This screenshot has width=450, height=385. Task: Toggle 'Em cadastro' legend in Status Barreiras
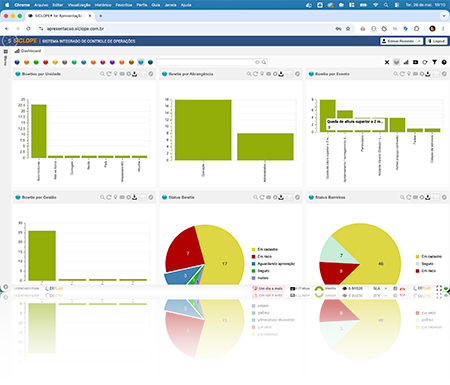429,257
